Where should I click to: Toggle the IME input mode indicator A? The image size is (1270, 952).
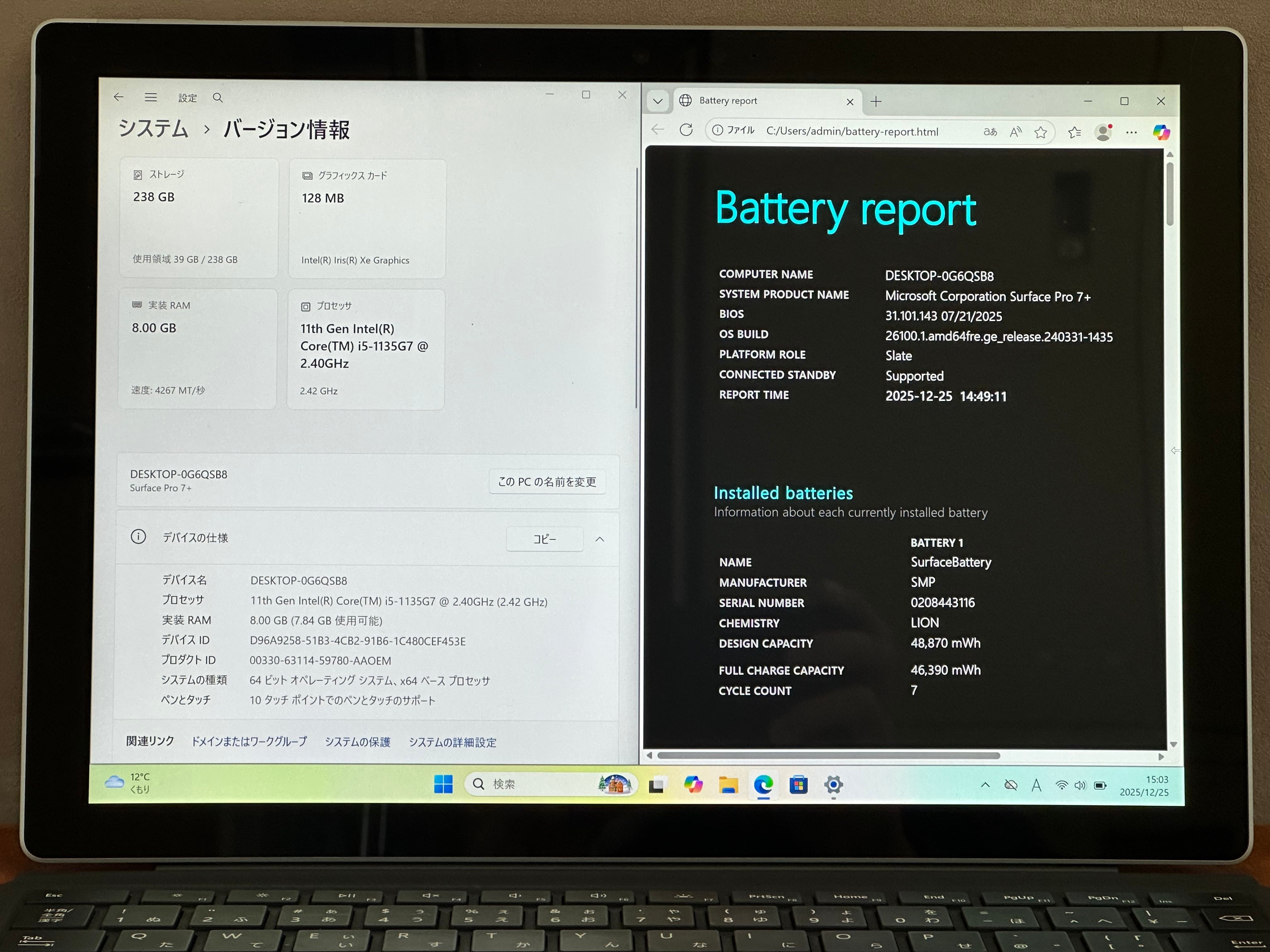click(1036, 785)
